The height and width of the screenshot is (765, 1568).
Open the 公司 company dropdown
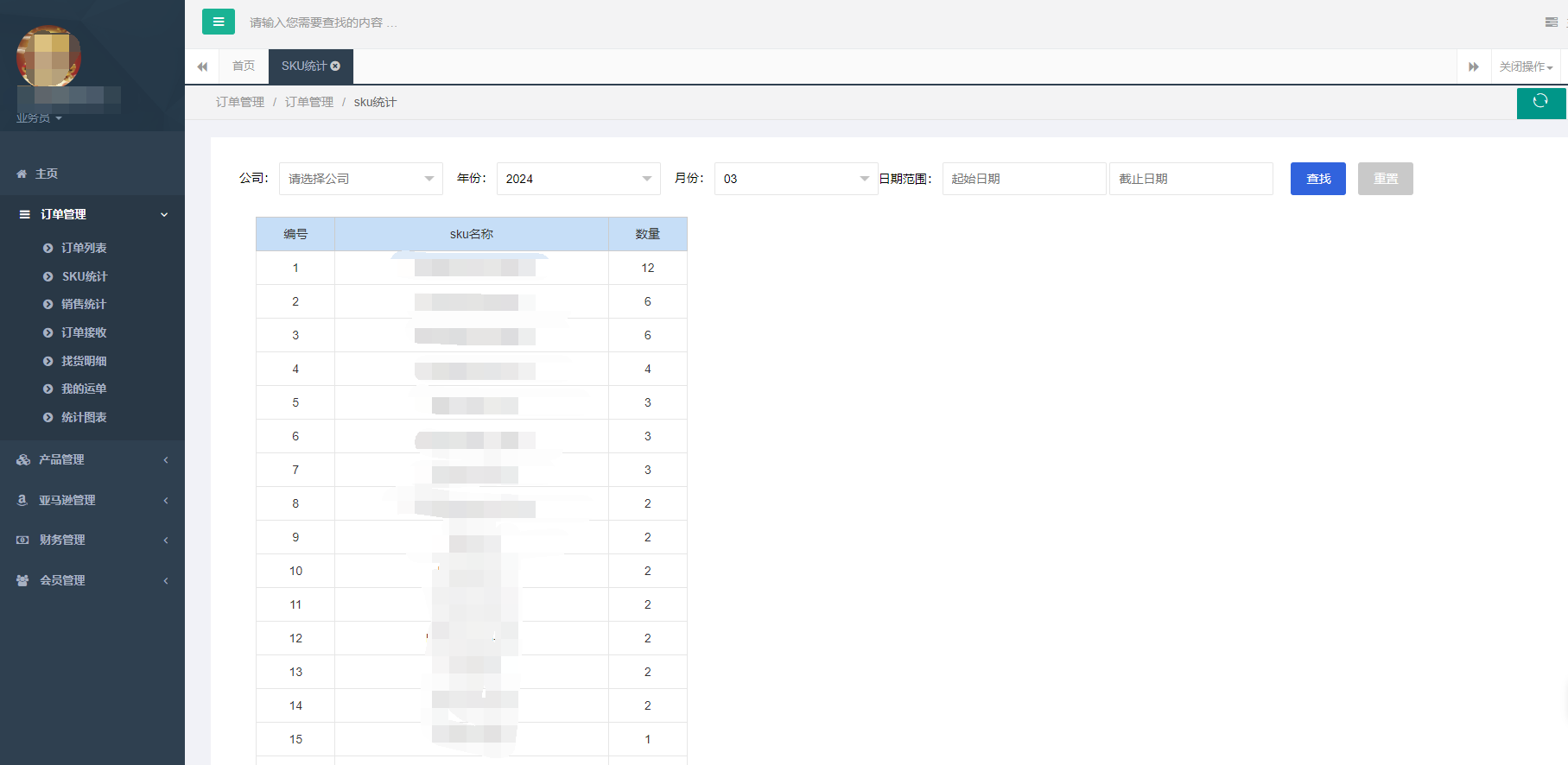(360, 179)
